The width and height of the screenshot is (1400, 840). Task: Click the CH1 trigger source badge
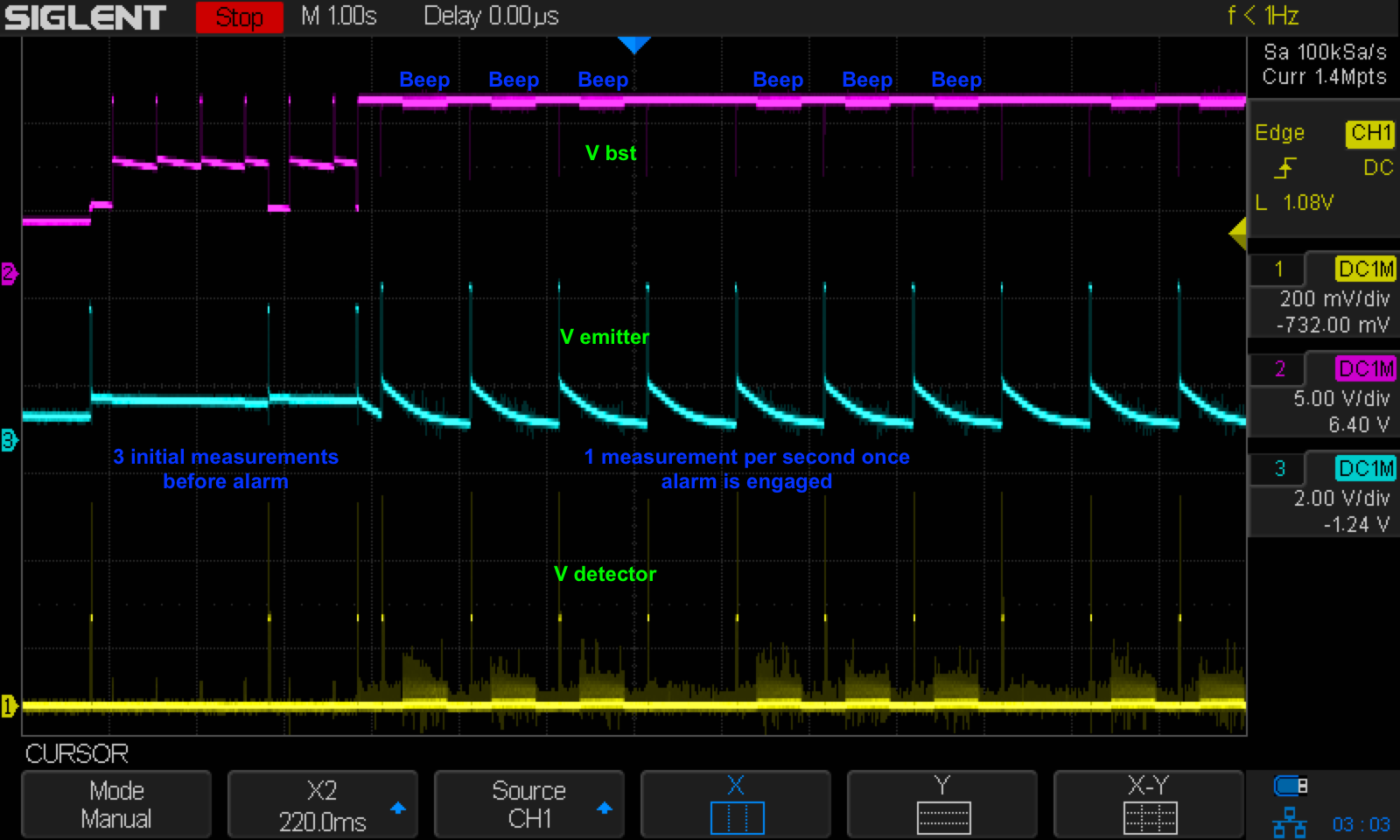point(1370,133)
